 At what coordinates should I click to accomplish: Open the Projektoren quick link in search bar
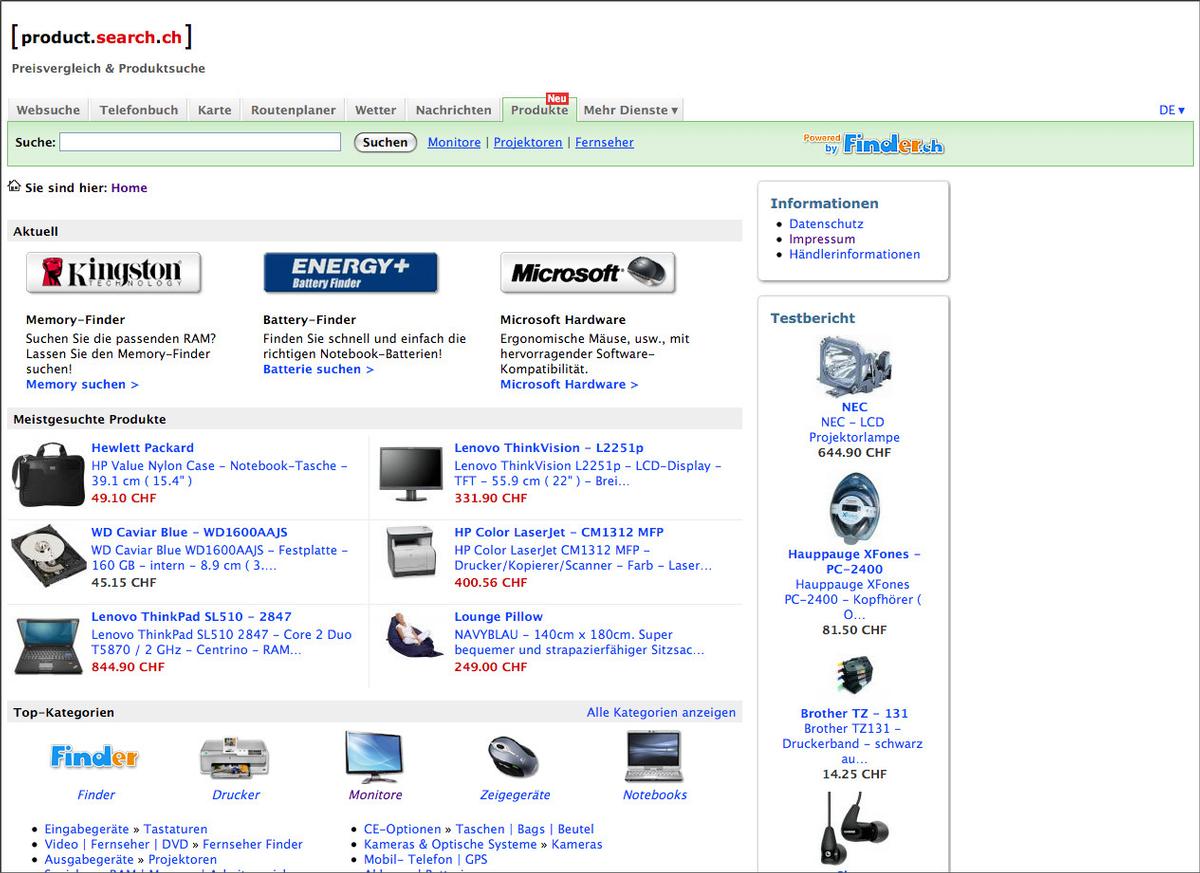528,142
